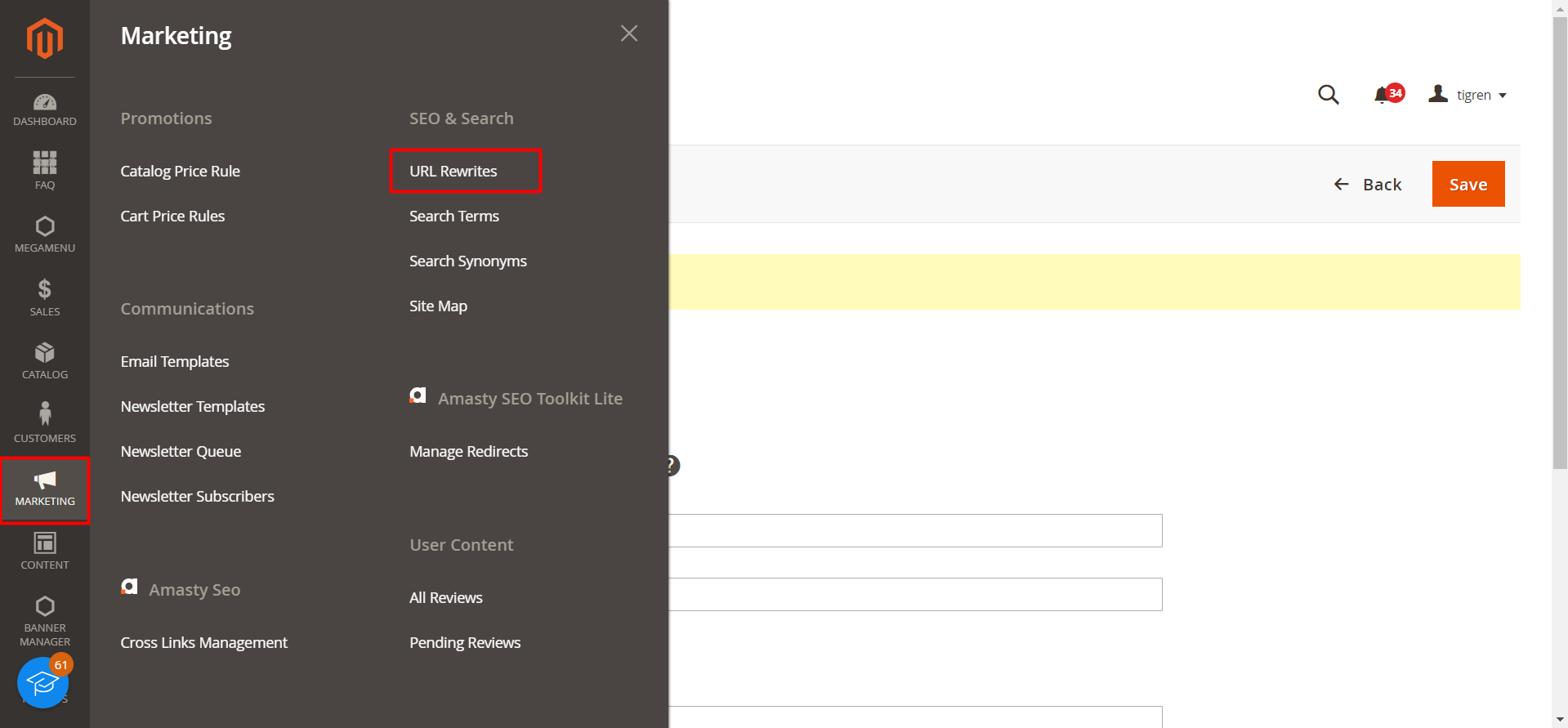Viewport: 1568px width, 728px height.
Task: Click the first text input field
Action: (x=915, y=530)
